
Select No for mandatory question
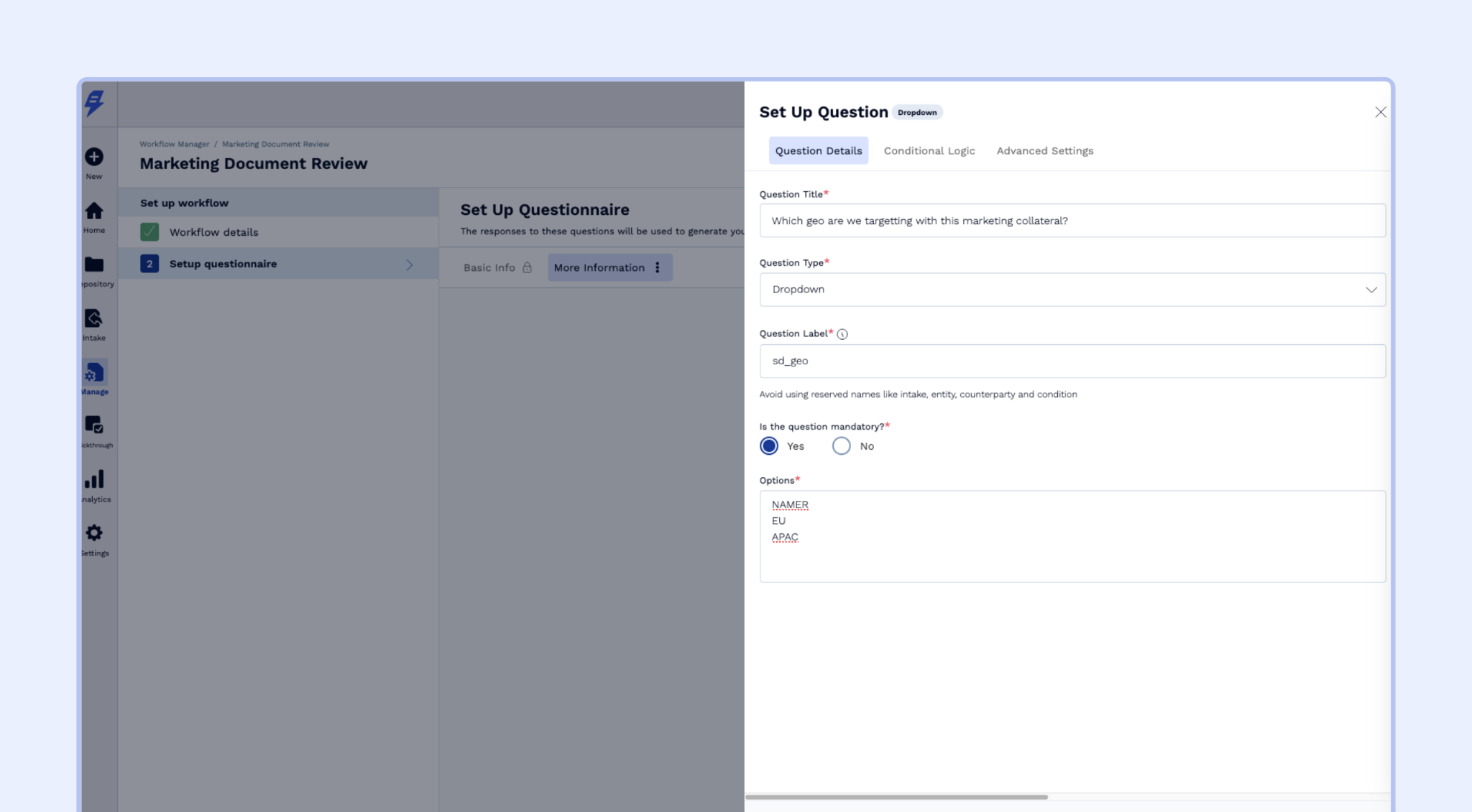coord(841,446)
